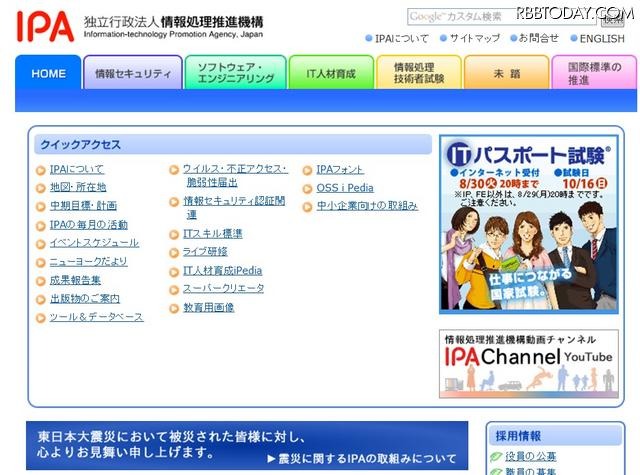Screen dimensions: 640x475
Task: Click blue dot beside サイトマップ
Action: coord(444,38)
